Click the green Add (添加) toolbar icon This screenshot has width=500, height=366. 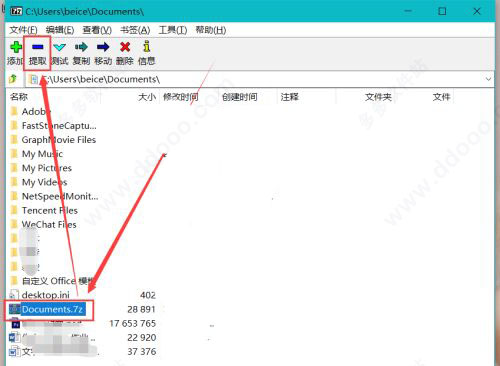coord(16,47)
